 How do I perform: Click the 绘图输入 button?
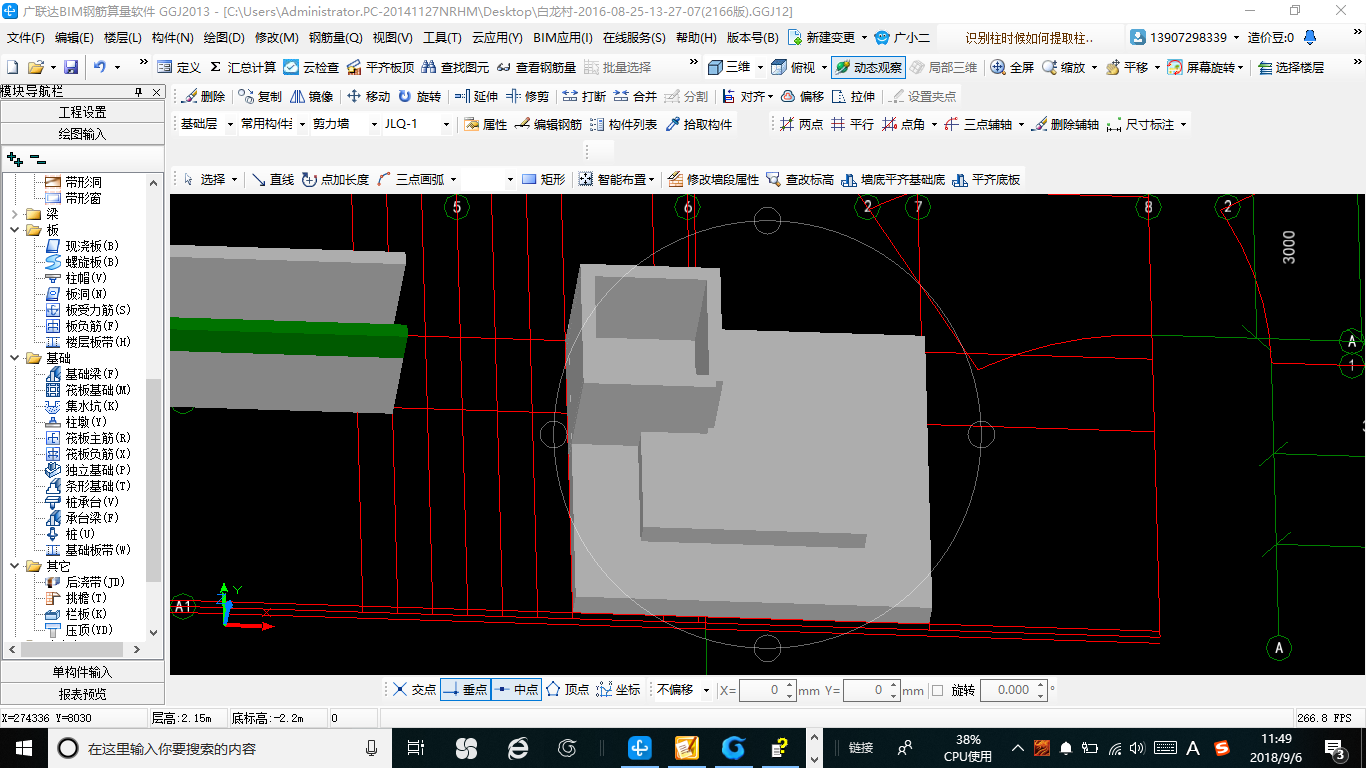pyautogui.click(x=82, y=134)
